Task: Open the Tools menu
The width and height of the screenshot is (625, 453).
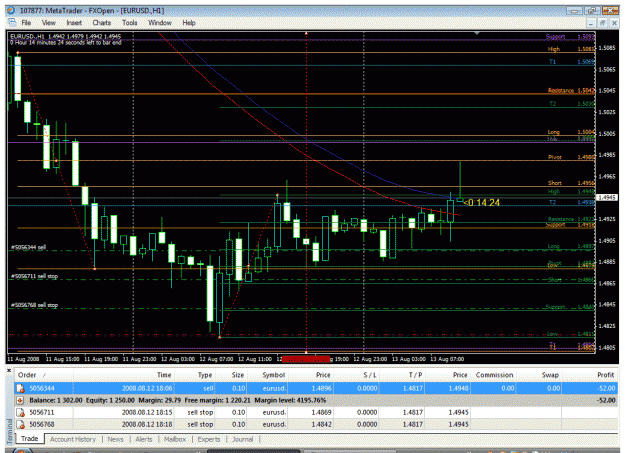Action: (130, 23)
